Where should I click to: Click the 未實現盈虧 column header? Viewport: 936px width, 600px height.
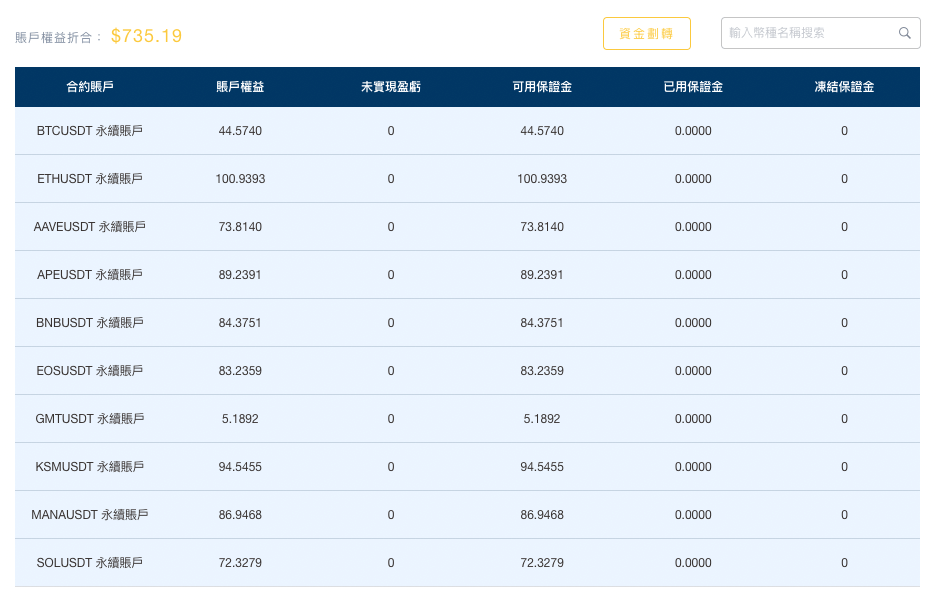pyautogui.click(x=391, y=87)
